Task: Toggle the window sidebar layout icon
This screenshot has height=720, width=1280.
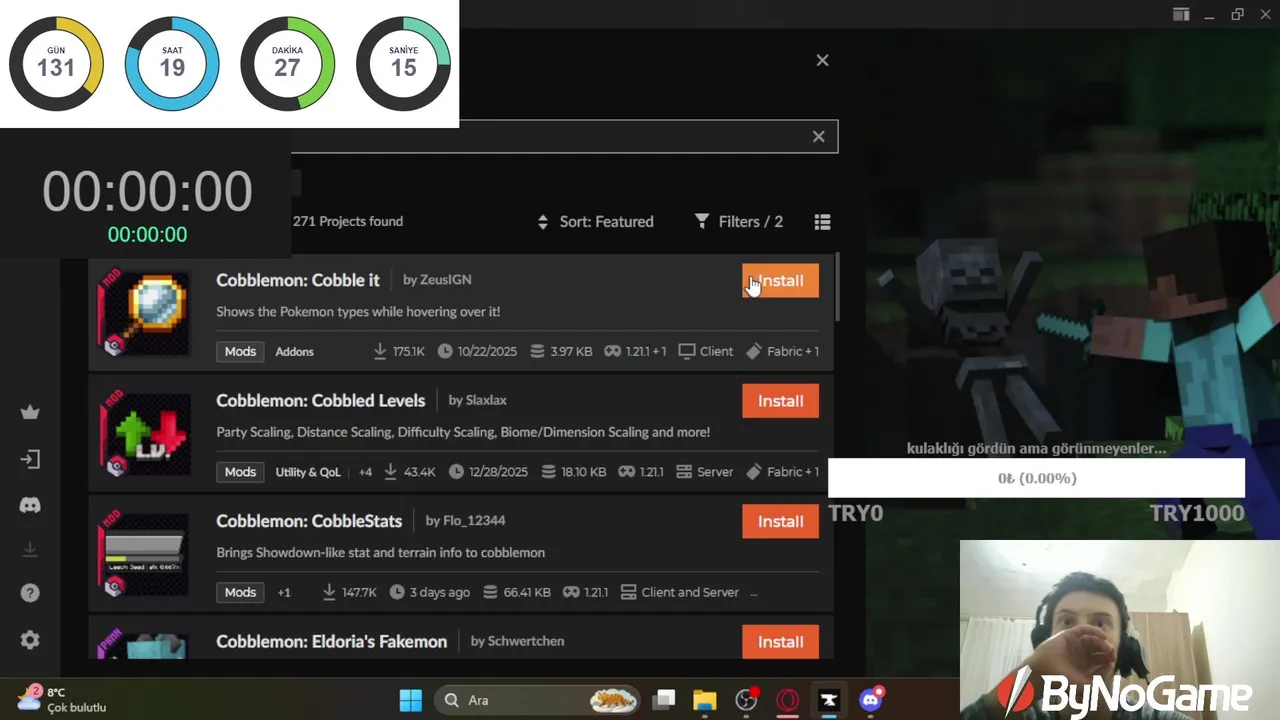Action: [1181, 14]
